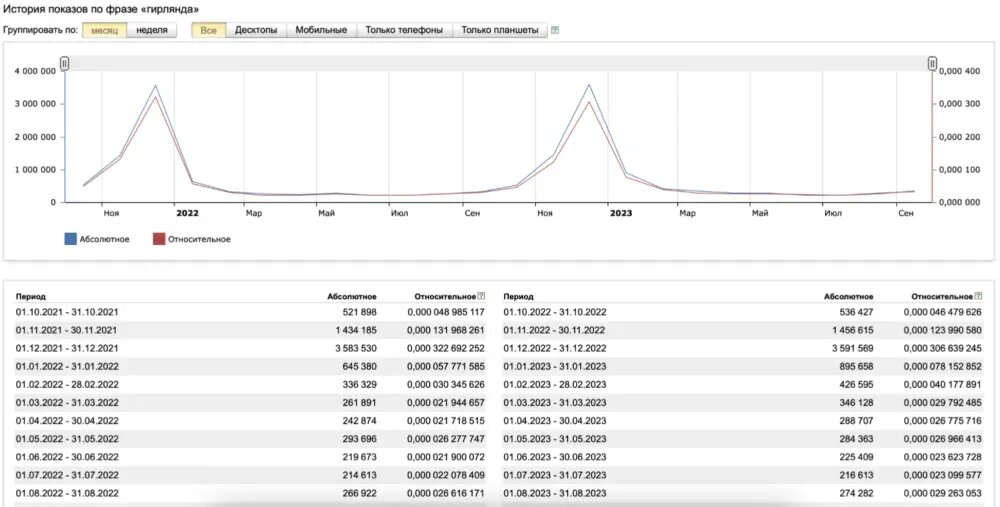Open help icon beside left table's Относительное header
The height and width of the screenshot is (507, 1000).
pyautogui.click(x=481, y=297)
